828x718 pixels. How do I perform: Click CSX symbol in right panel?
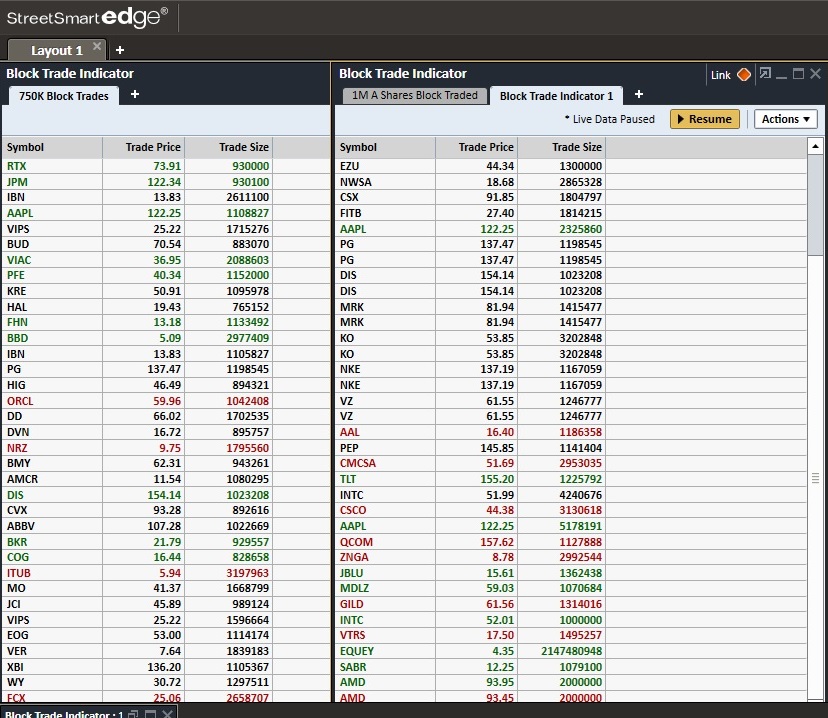pos(349,197)
